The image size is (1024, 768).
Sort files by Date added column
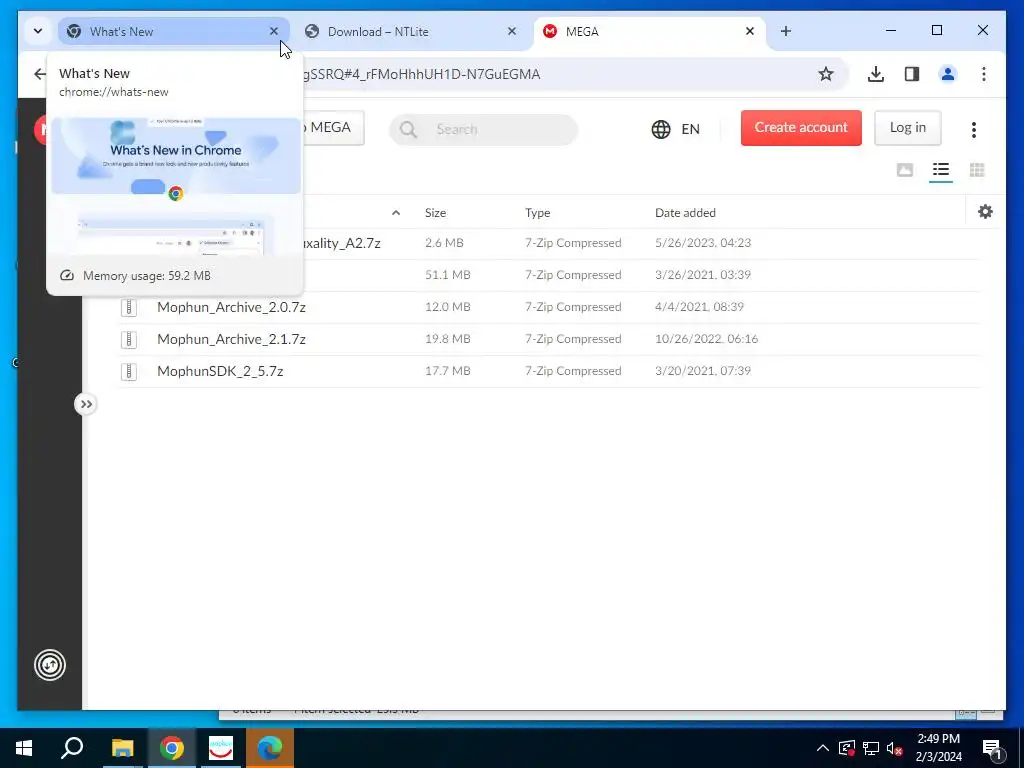click(685, 213)
